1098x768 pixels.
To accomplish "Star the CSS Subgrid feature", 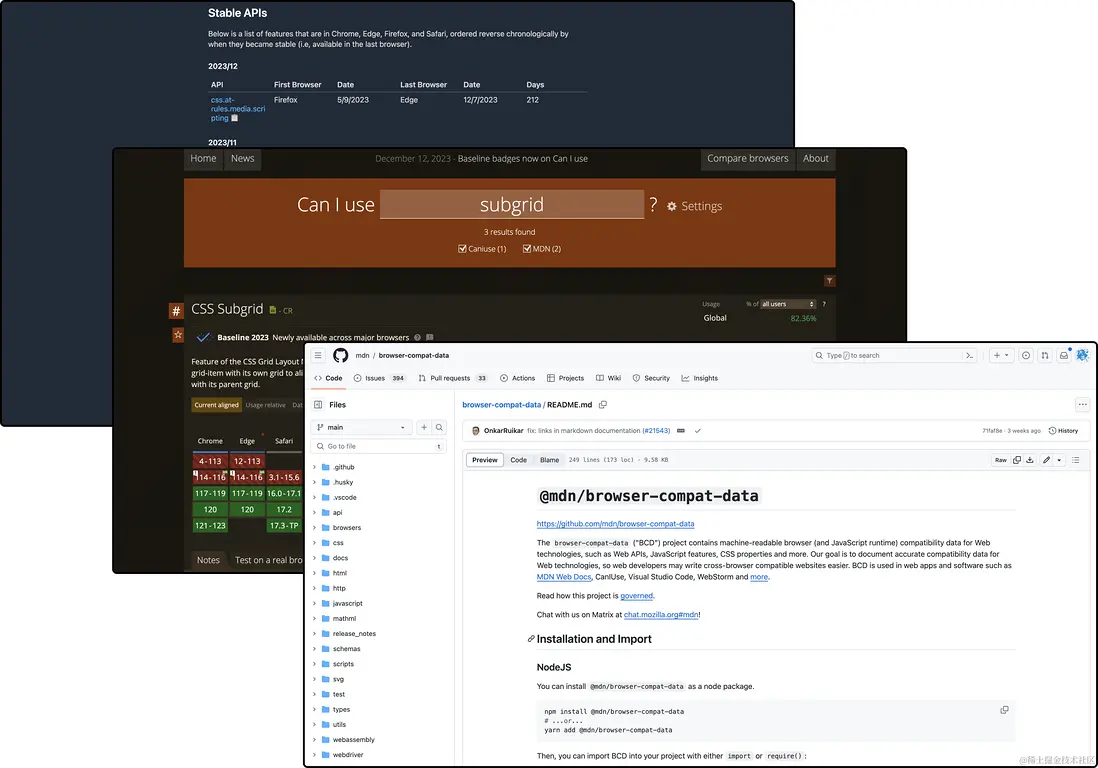I will point(178,335).
